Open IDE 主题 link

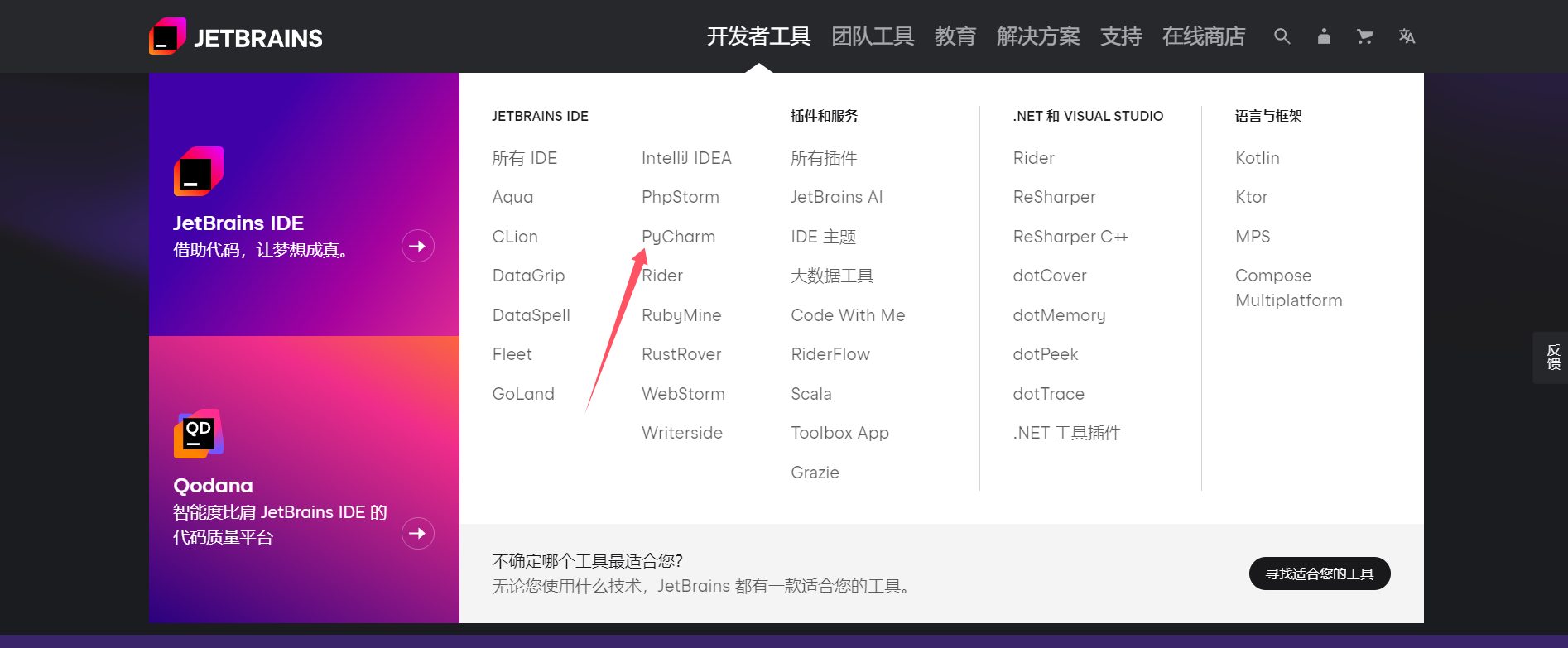point(823,237)
